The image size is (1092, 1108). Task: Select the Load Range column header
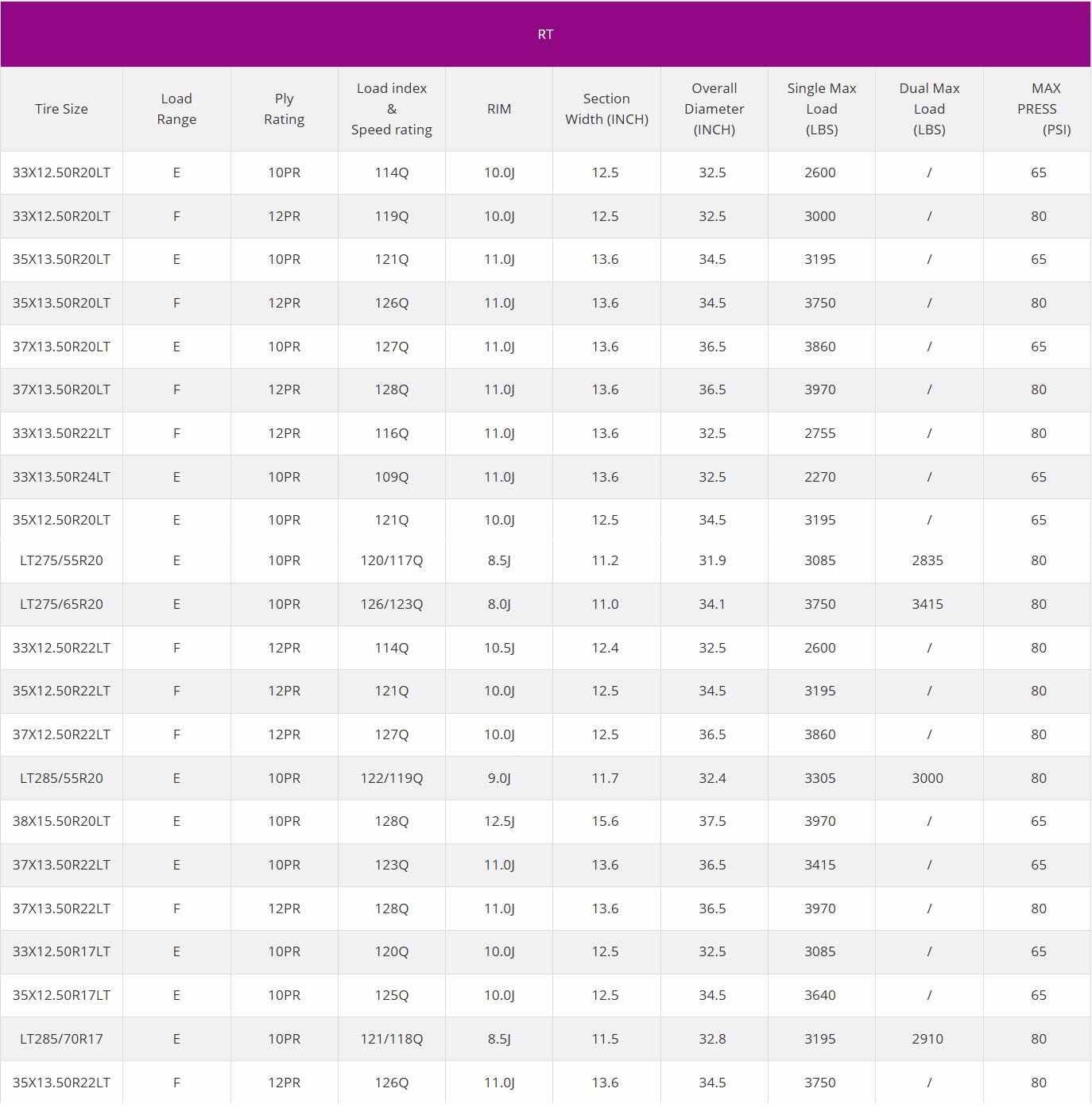176,109
